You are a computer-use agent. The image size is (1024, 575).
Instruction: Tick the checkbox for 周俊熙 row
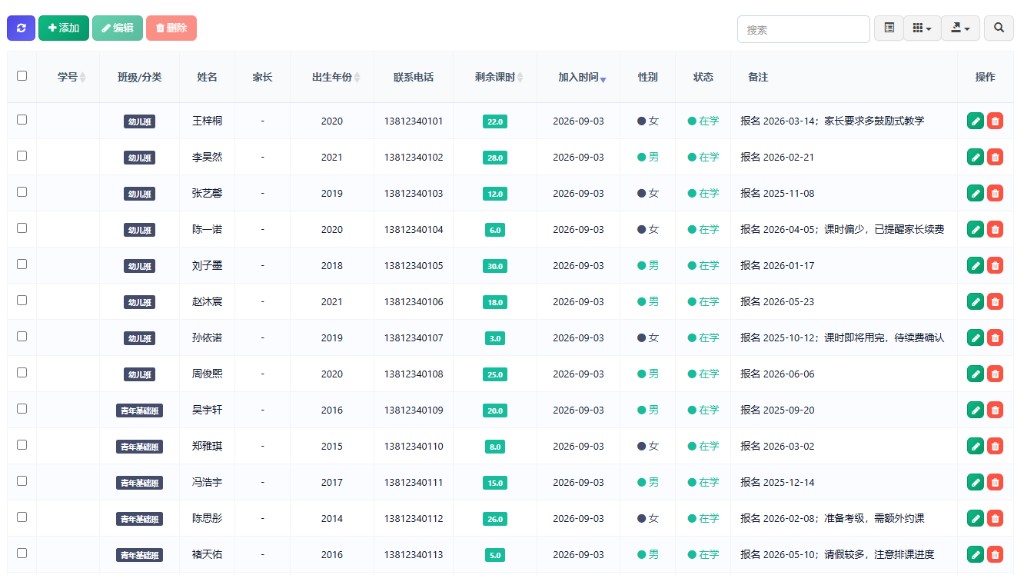pyautogui.click(x=22, y=372)
